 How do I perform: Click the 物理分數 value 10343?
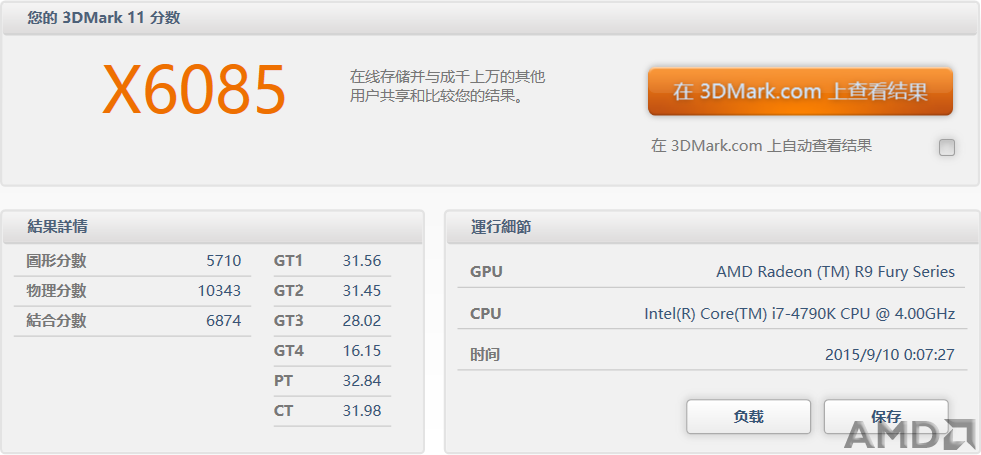point(219,291)
